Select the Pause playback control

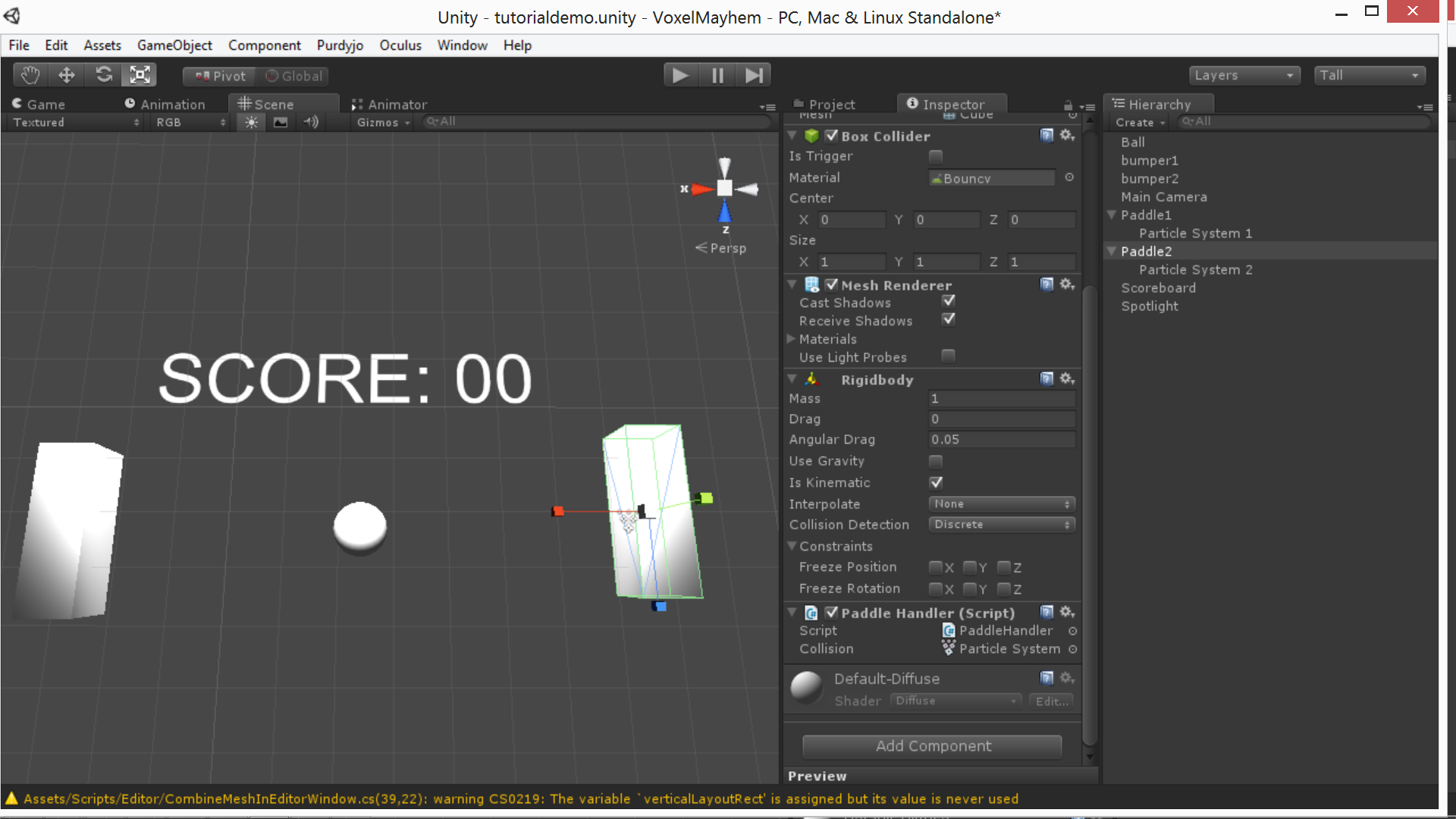tap(717, 75)
